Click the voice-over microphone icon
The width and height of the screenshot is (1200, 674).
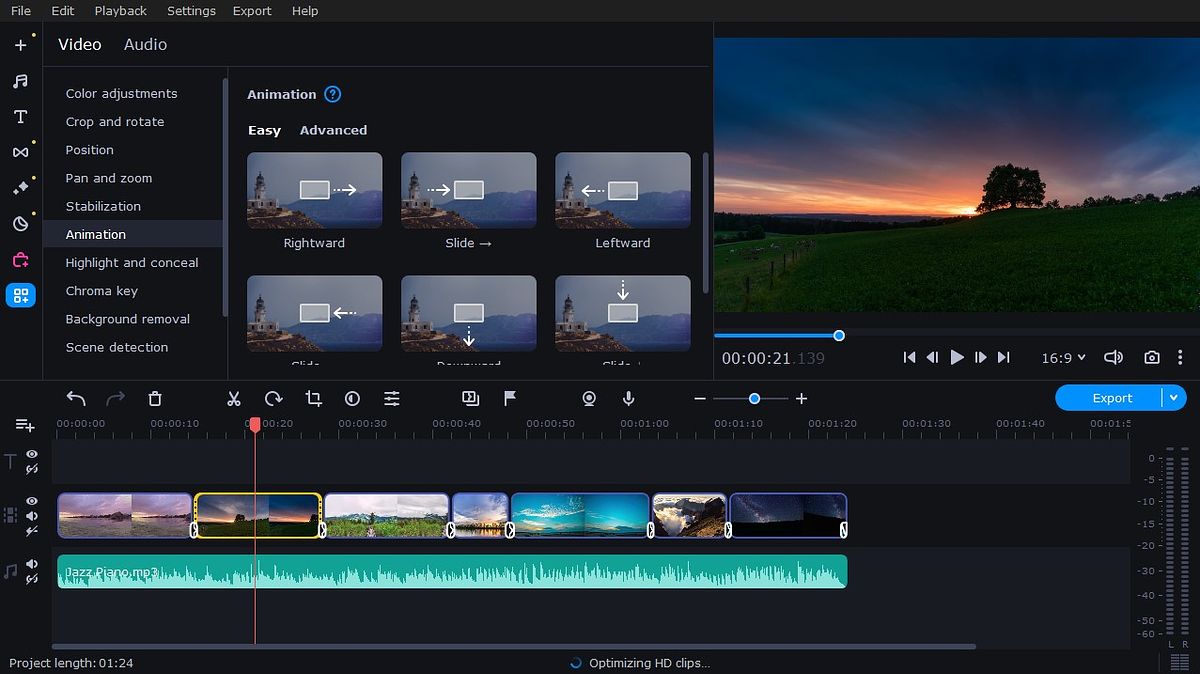pos(628,398)
